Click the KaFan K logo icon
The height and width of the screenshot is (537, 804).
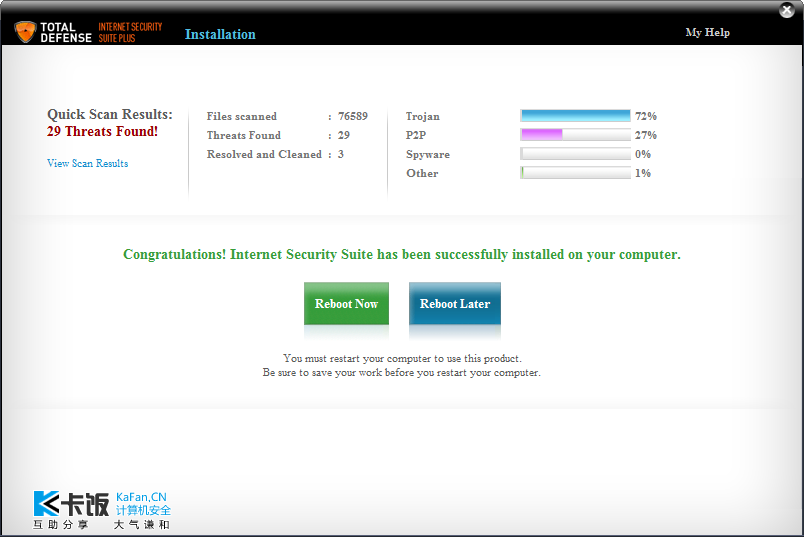[x=47, y=503]
